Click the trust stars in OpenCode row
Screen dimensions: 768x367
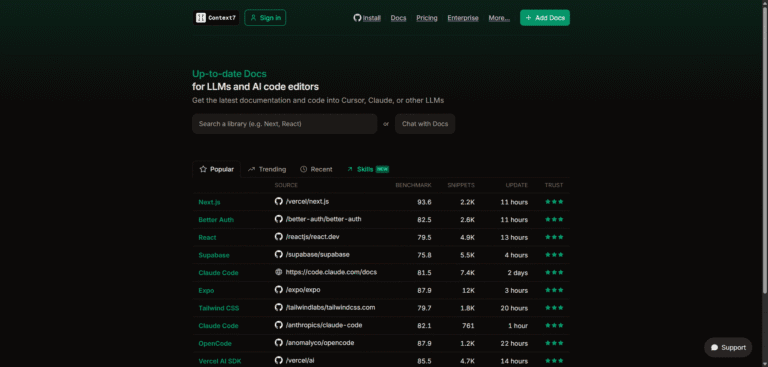click(x=554, y=343)
